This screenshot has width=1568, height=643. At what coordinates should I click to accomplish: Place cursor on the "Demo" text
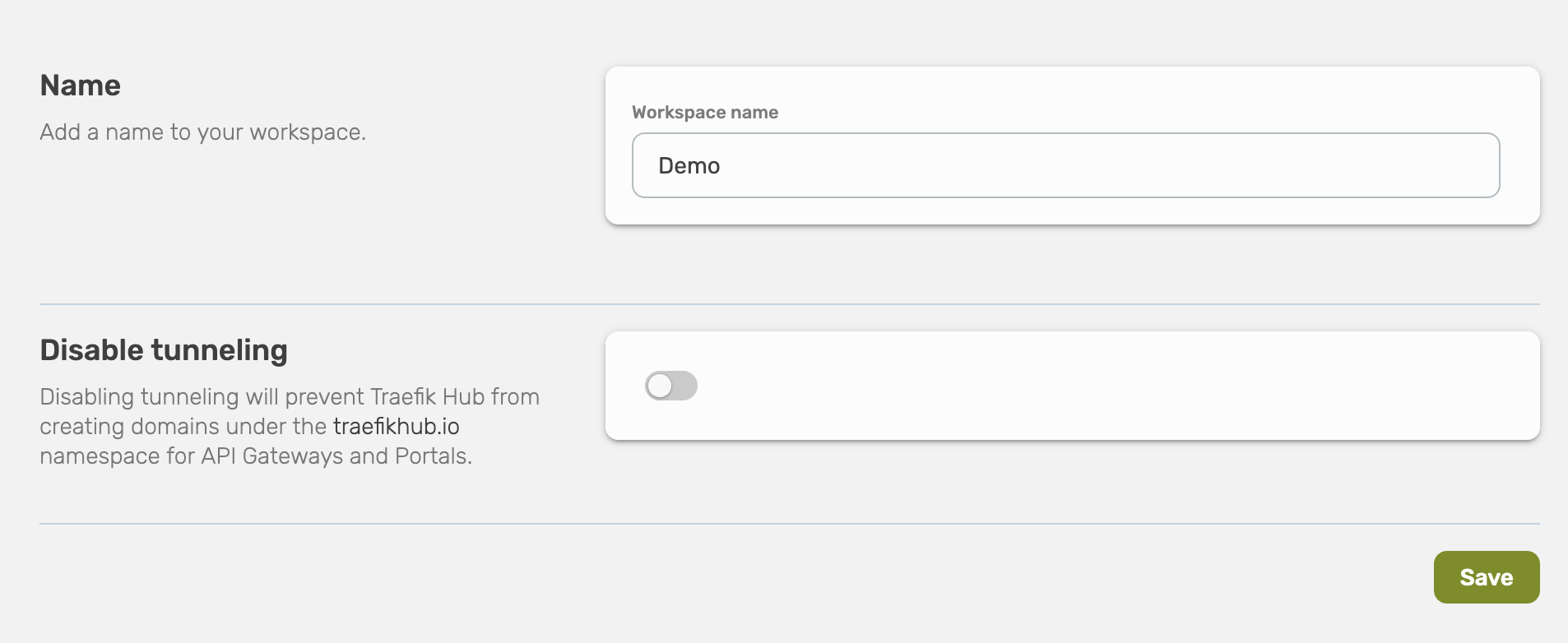(689, 166)
